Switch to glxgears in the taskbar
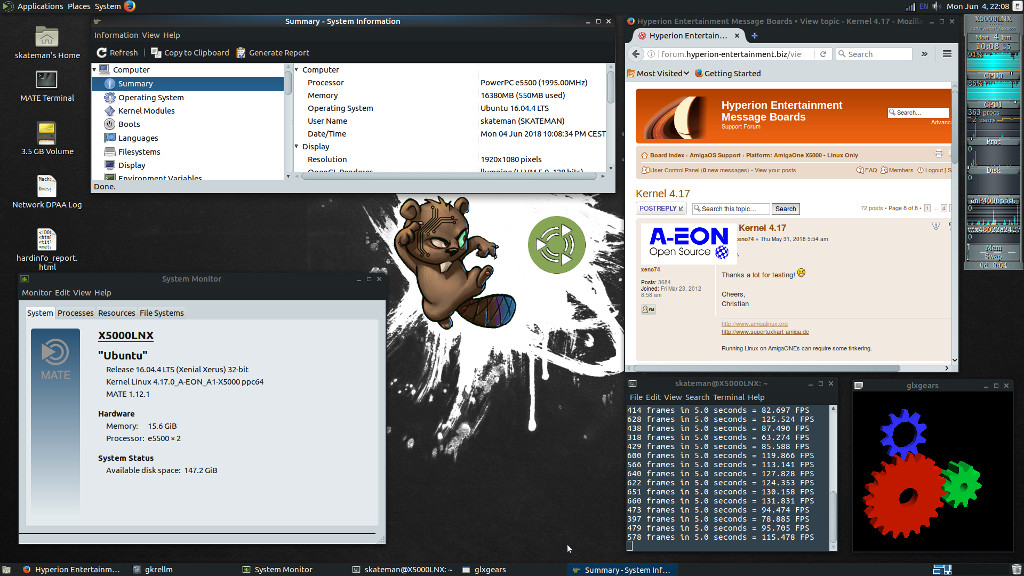The height and width of the screenshot is (576, 1024). coord(485,569)
